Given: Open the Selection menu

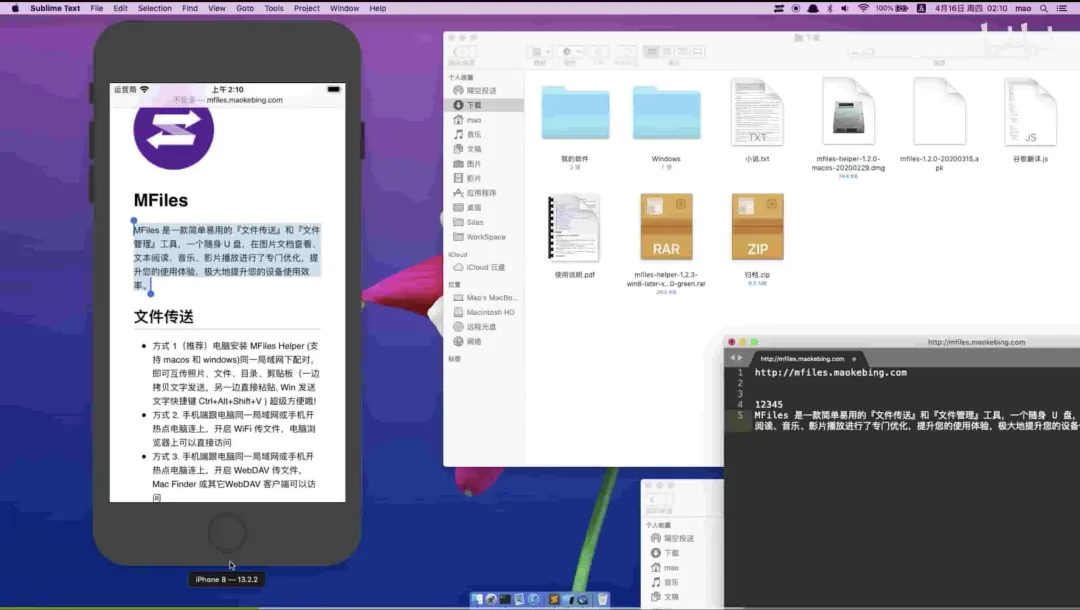Looking at the screenshot, I should coord(154,8).
